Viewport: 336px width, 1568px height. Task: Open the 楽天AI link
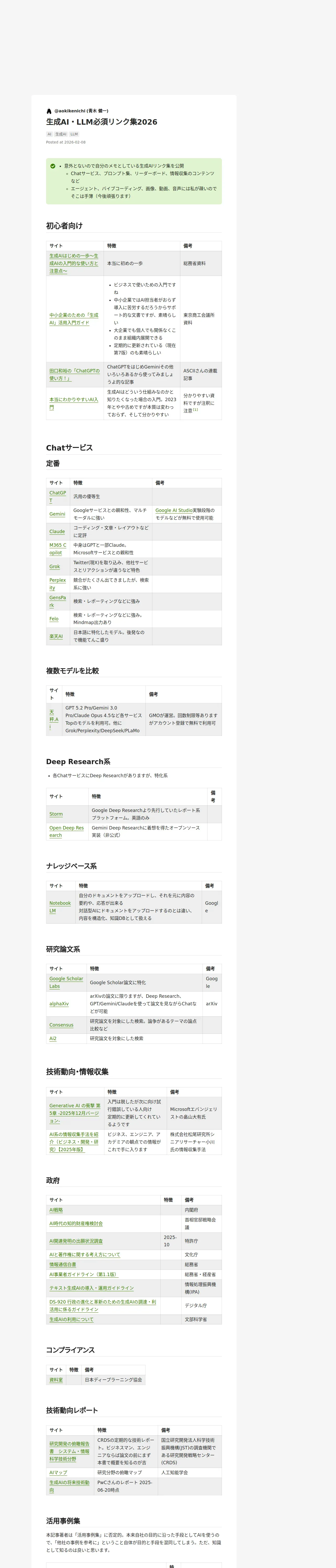(56, 636)
